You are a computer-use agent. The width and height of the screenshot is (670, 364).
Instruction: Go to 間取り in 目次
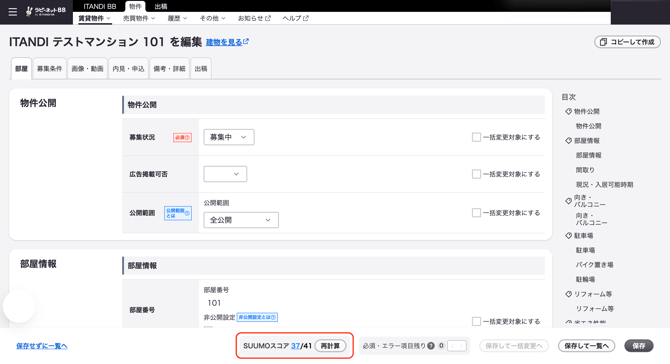585,170
